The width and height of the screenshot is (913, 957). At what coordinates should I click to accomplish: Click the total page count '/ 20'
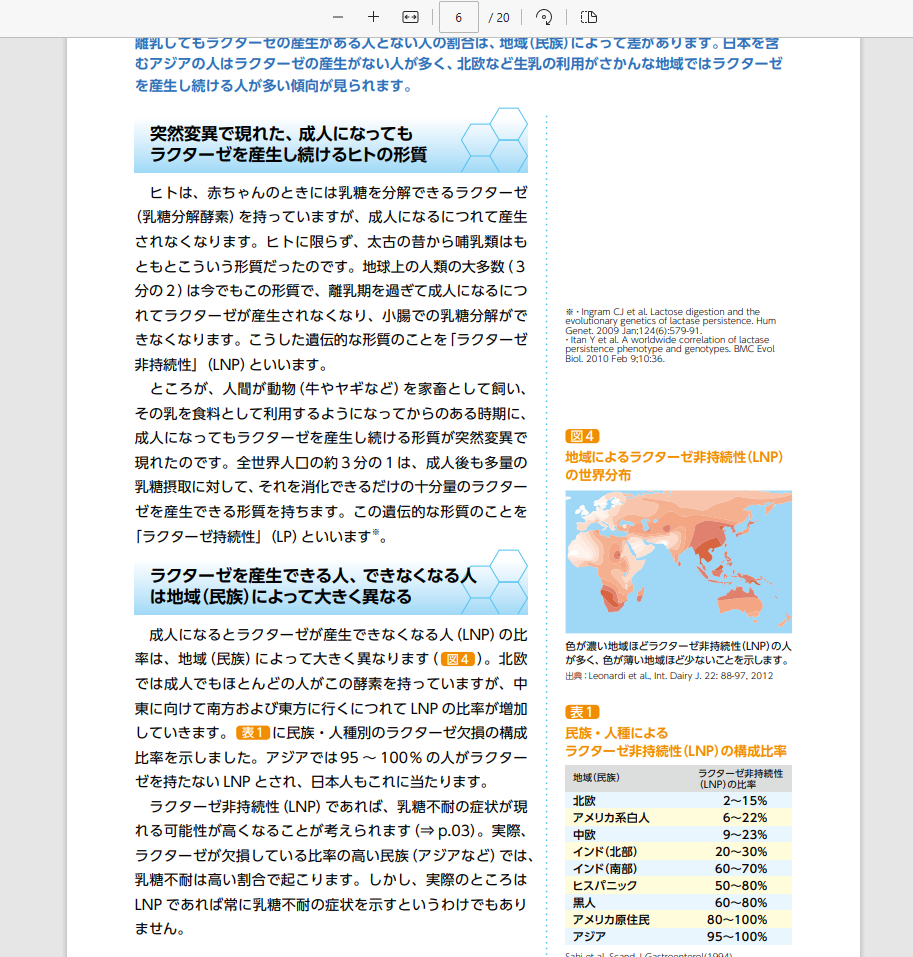[499, 17]
